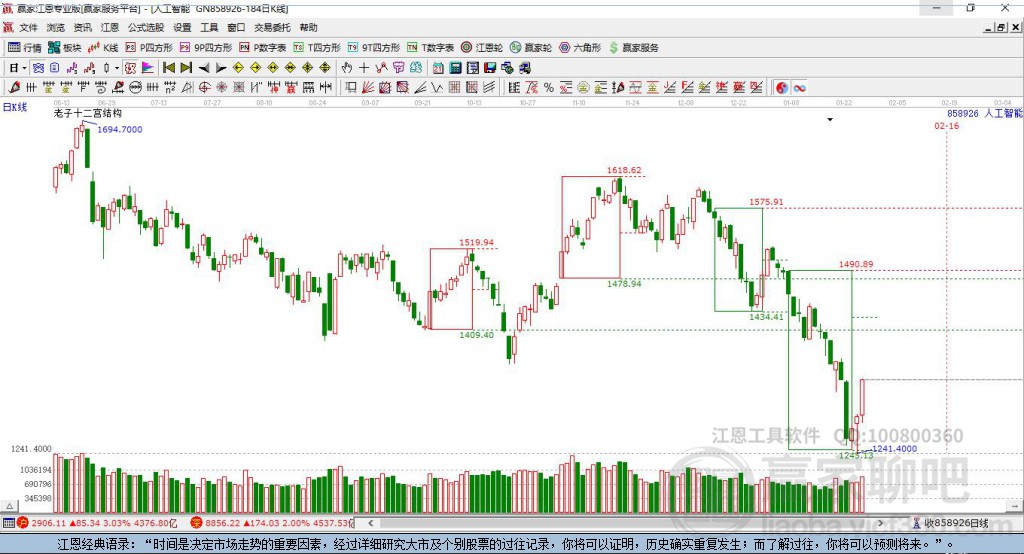Open the calendar date icon

coord(439,68)
